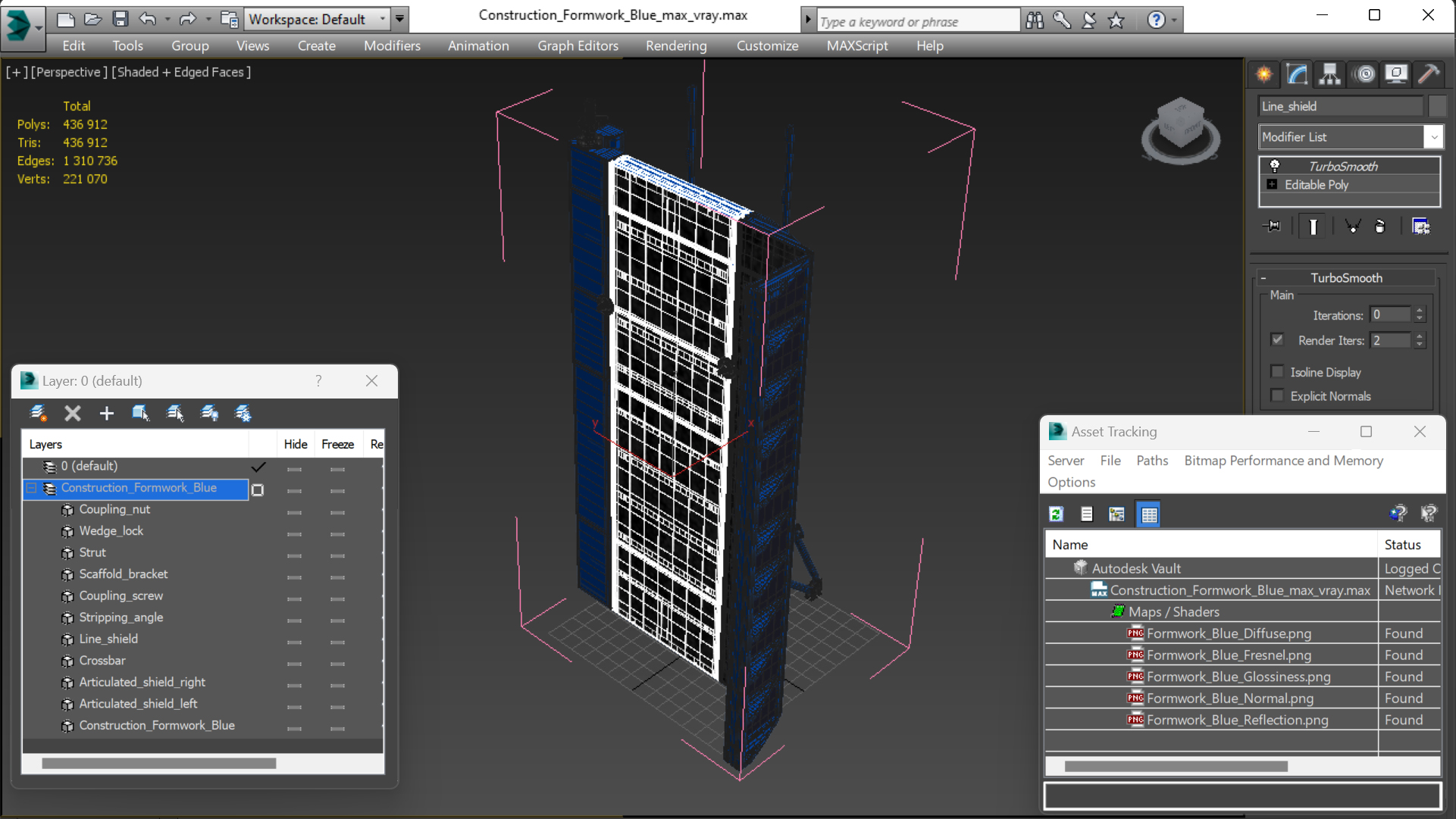The width and height of the screenshot is (1456, 819).
Task: Click the Name column header in Asset Tracking
Action: pos(1210,545)
